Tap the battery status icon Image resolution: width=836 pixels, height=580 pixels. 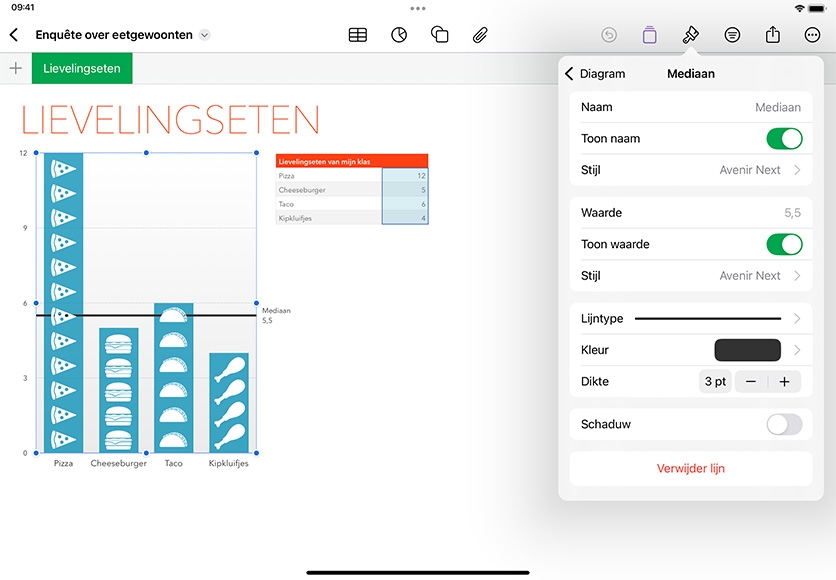click(x=817, y=8)
